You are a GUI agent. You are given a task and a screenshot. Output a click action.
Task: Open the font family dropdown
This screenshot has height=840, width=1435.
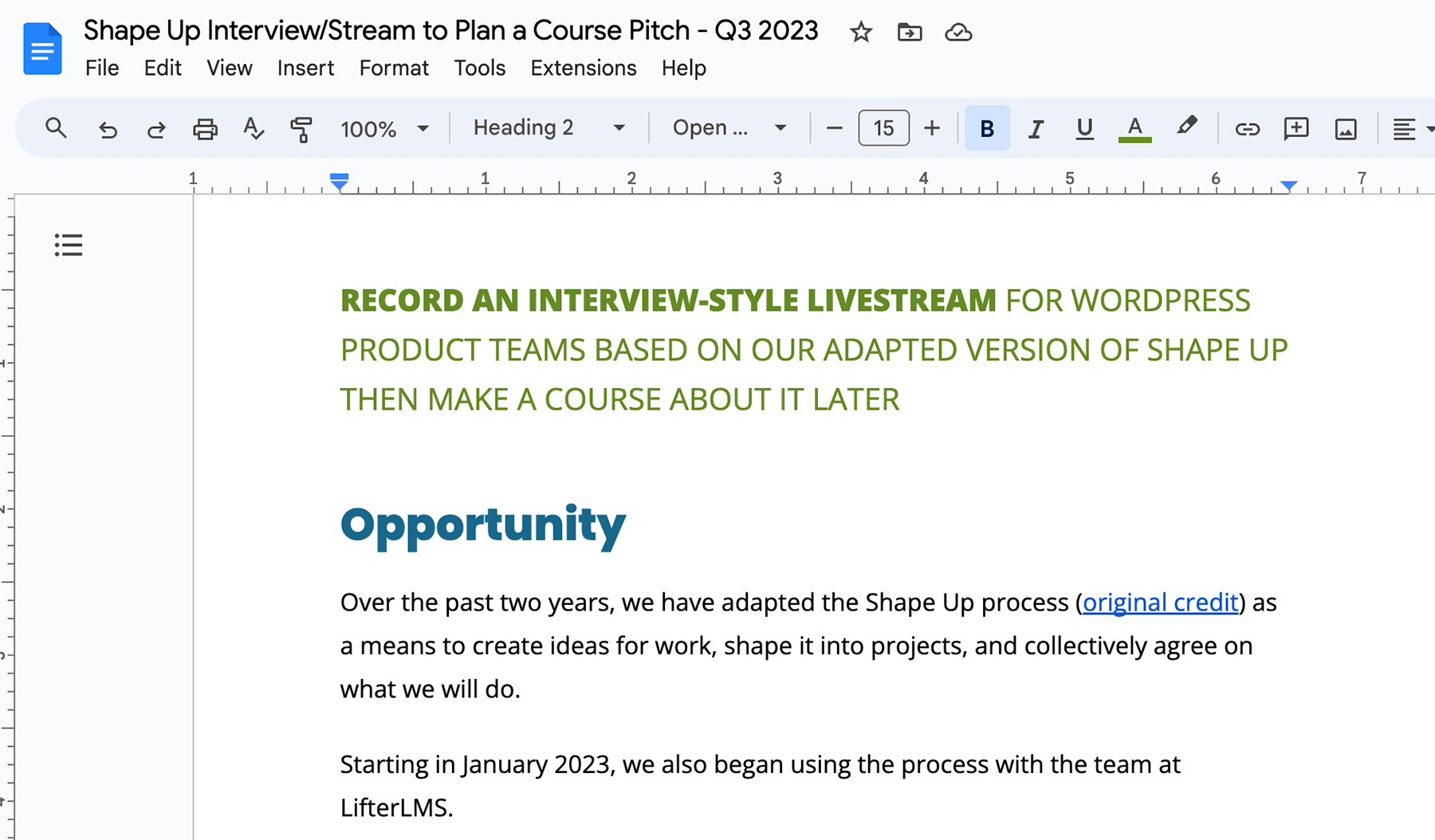tap(729, 128)
